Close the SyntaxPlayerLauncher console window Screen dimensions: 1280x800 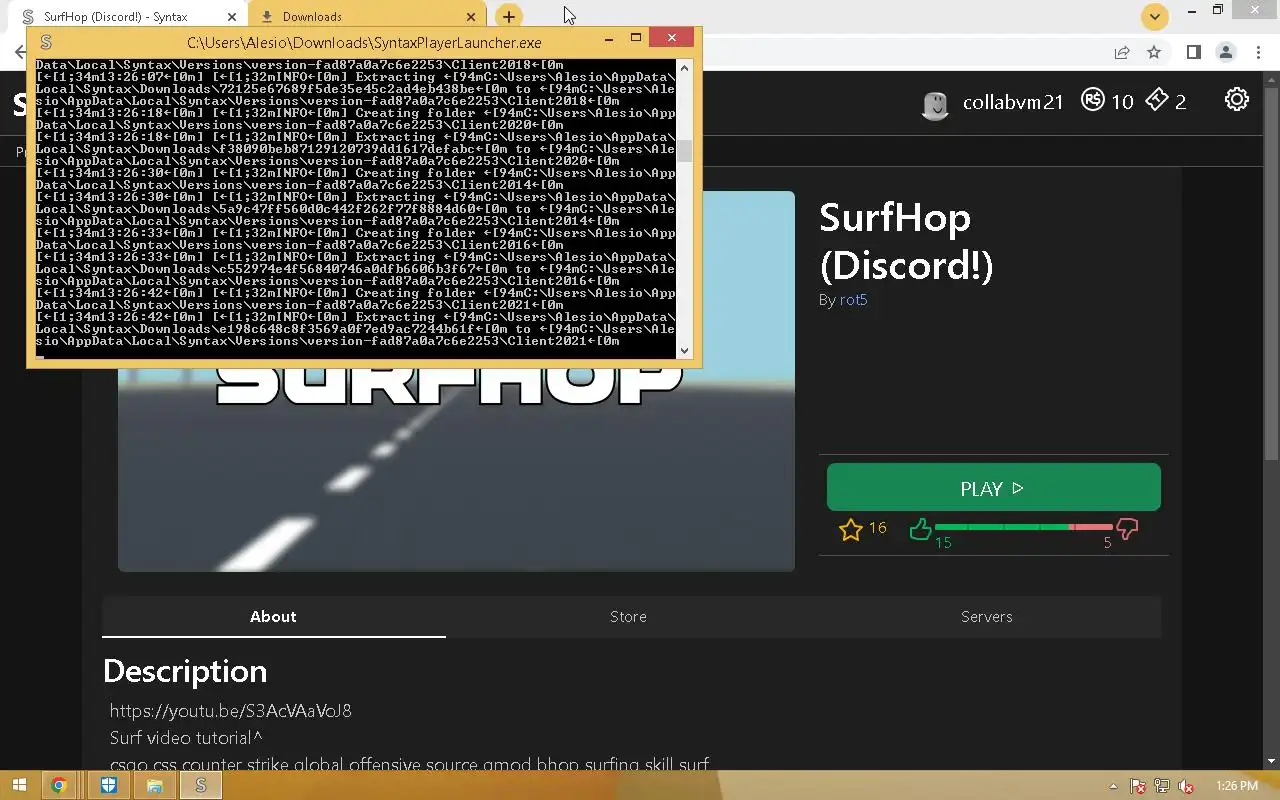tap(671, 38)
